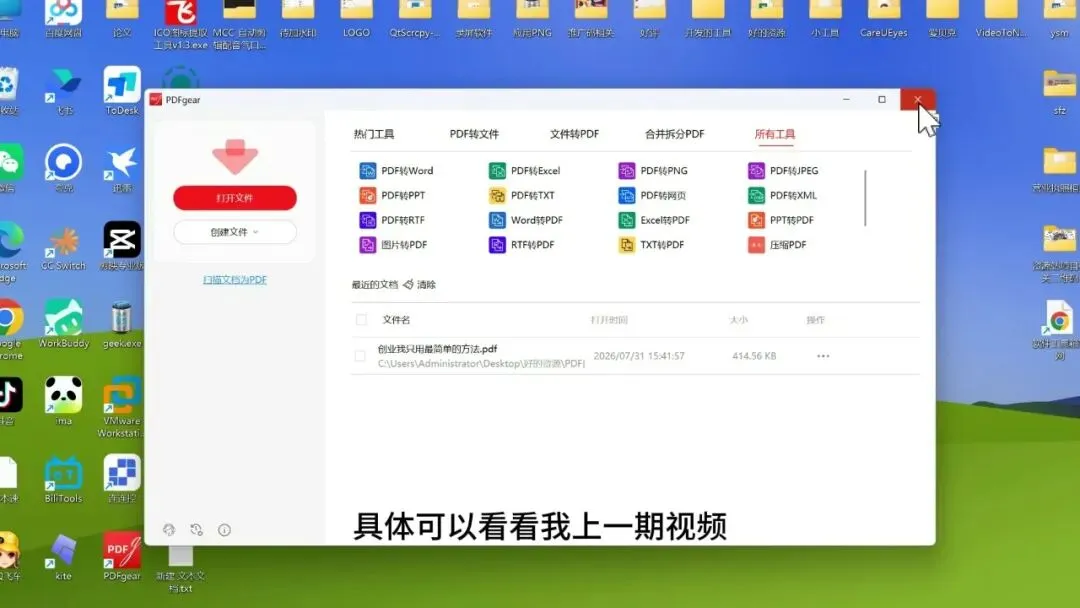Click the file name 创业我只用最简单的方法.pdf

[x=437, y=349]
